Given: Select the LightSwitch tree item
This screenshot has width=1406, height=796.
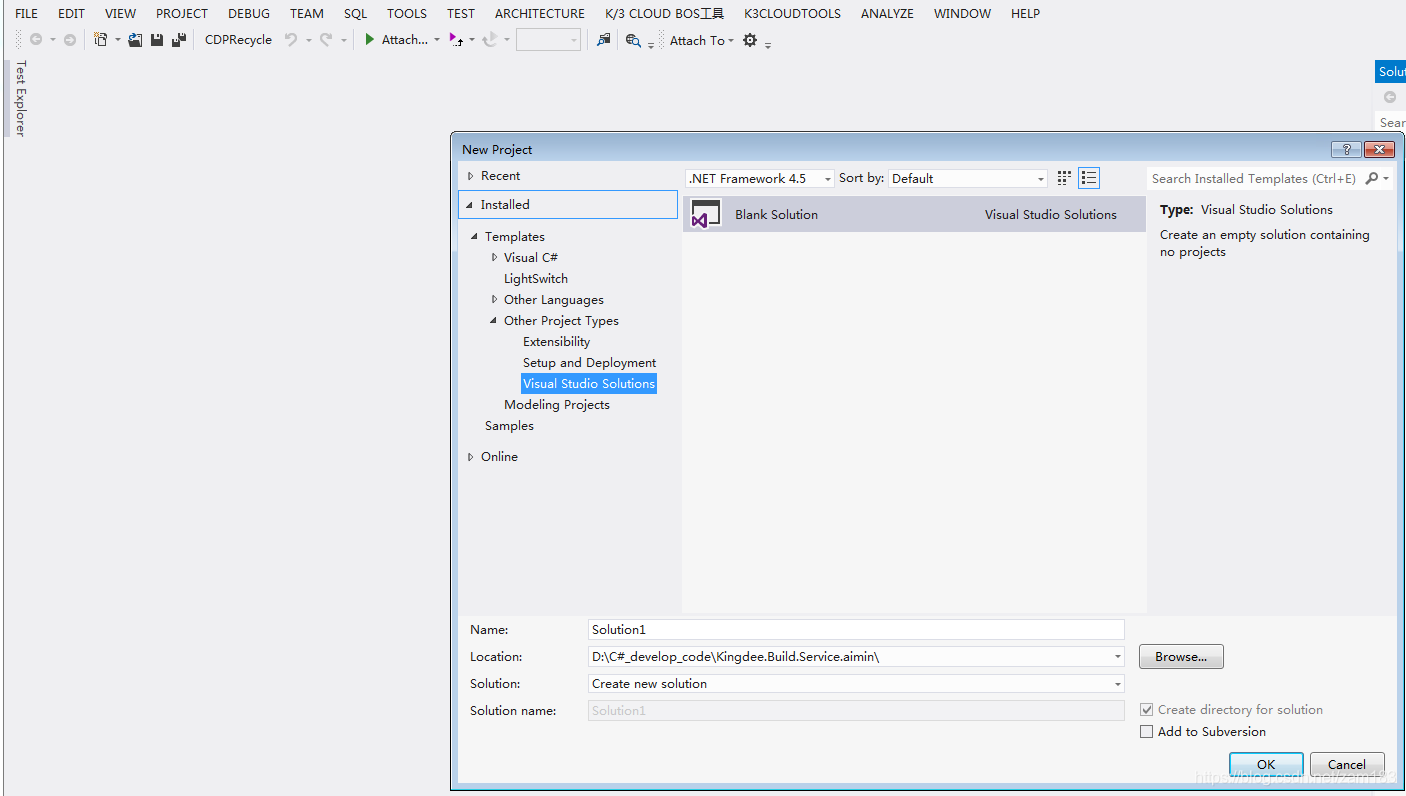Looking at the screenshot, I should pyautogui.click(x=536, y=279).
